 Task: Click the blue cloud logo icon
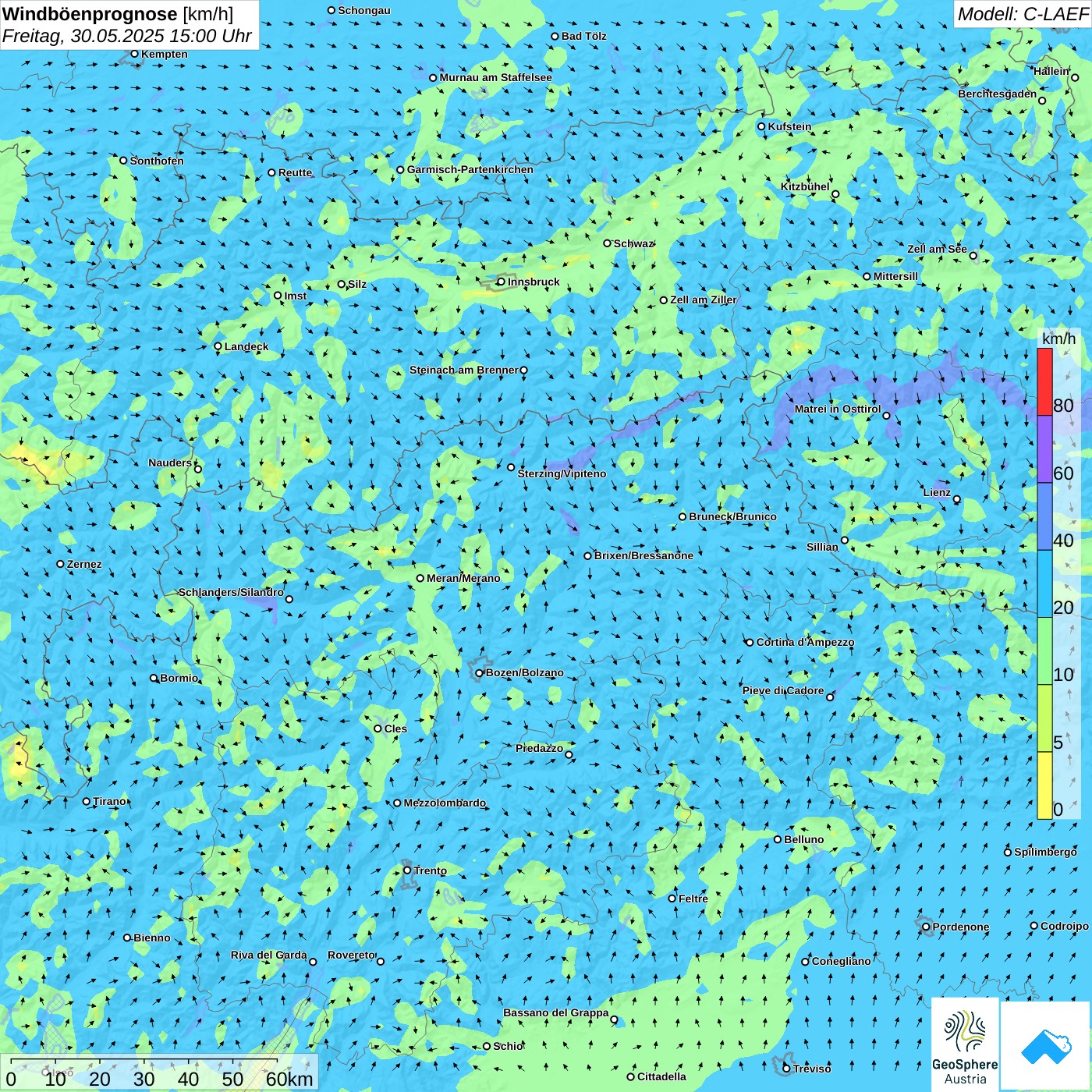[1046, 1047]
